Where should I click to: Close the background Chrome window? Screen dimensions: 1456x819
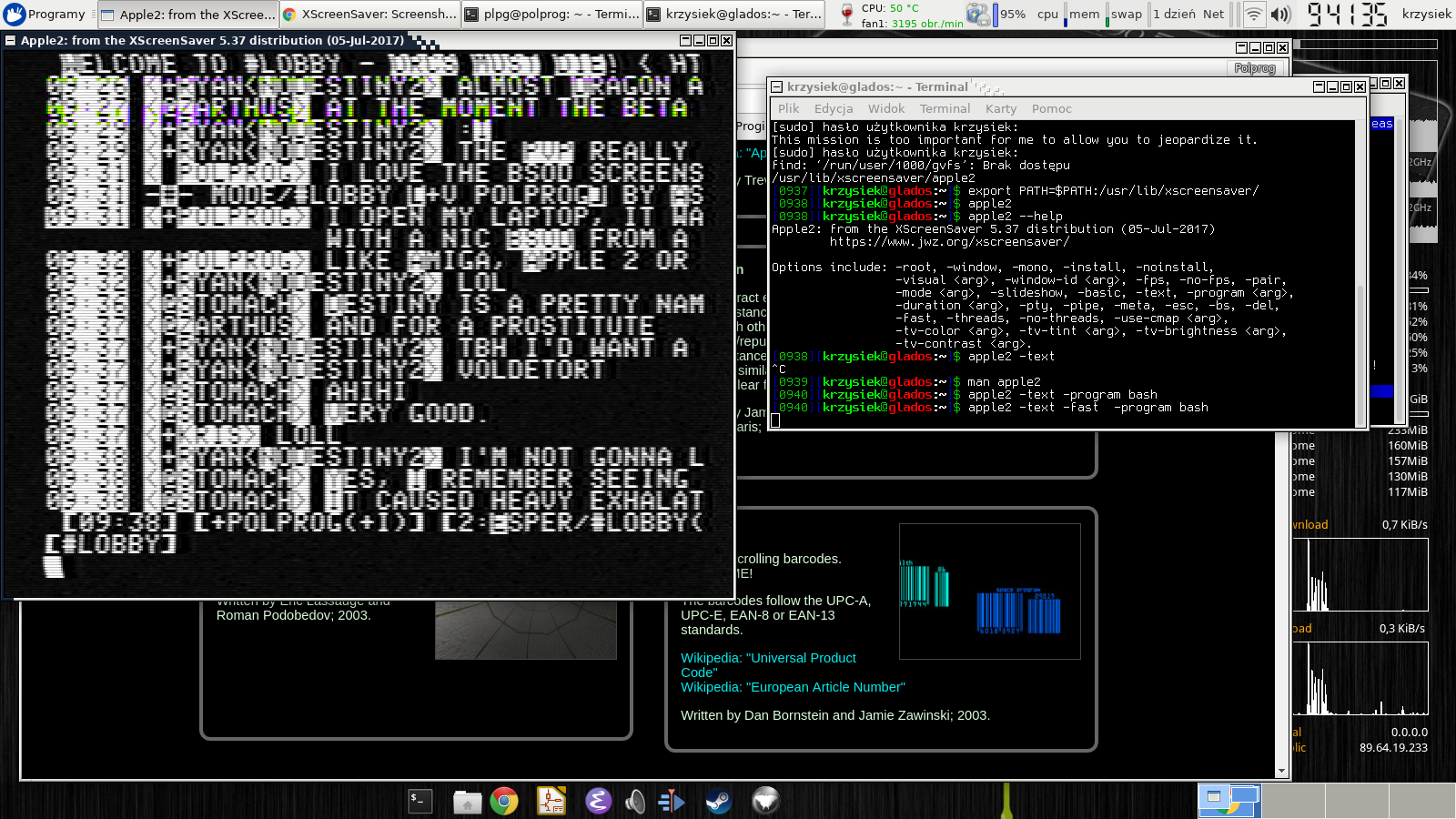click(x=1282, y=47)
